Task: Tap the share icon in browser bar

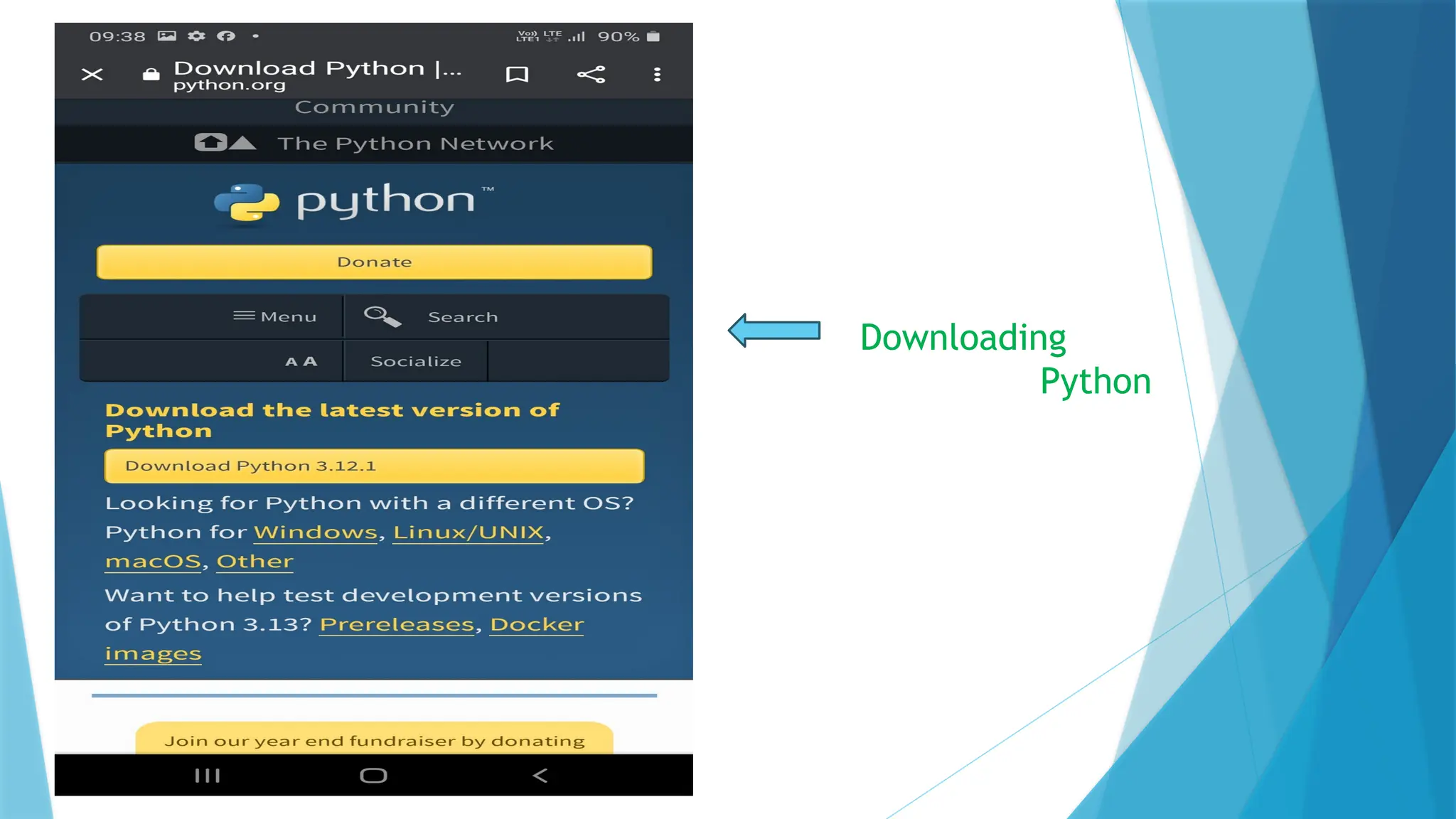Action: 591,75
